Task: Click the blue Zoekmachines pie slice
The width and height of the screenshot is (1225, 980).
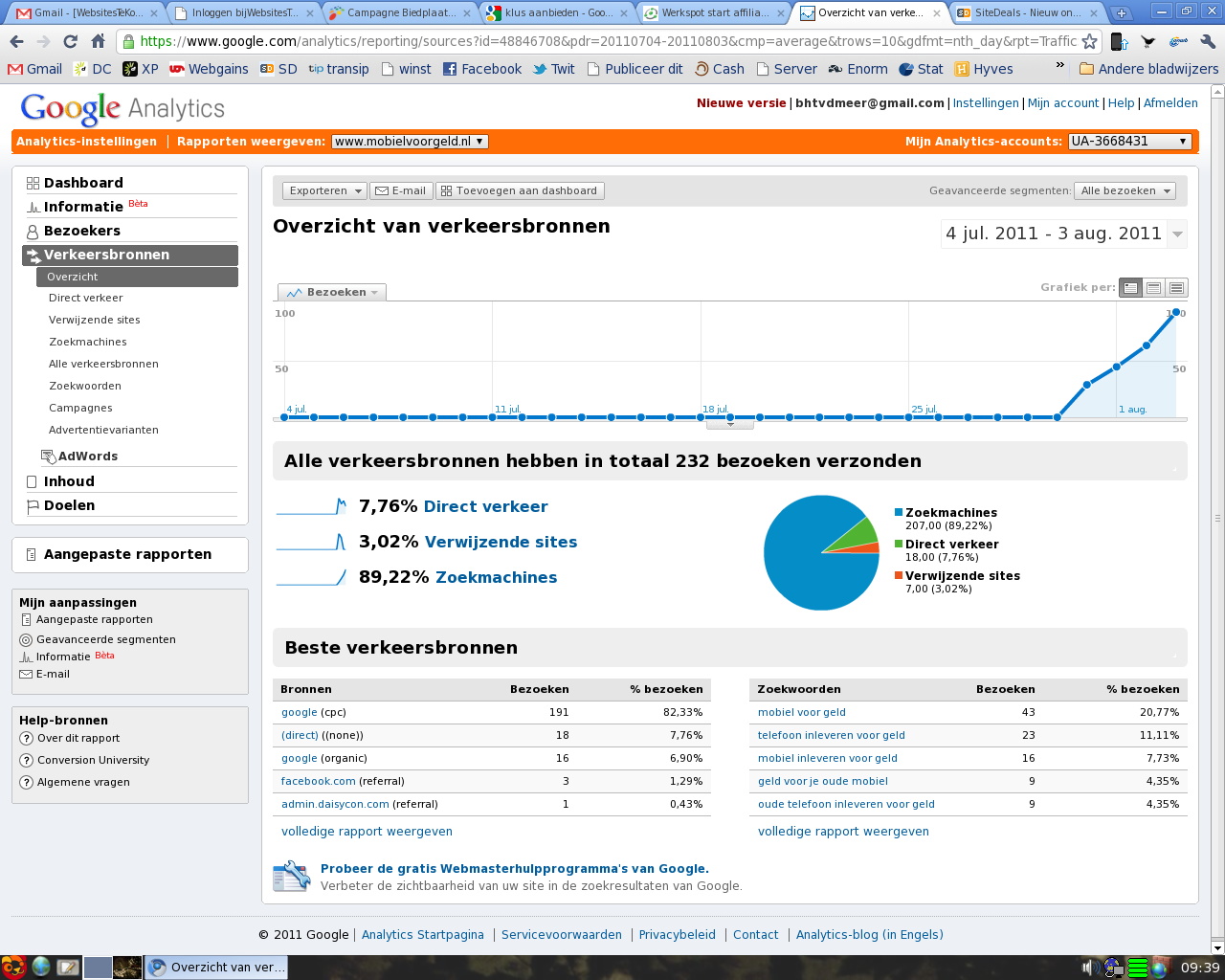Action: pos(804,565)
